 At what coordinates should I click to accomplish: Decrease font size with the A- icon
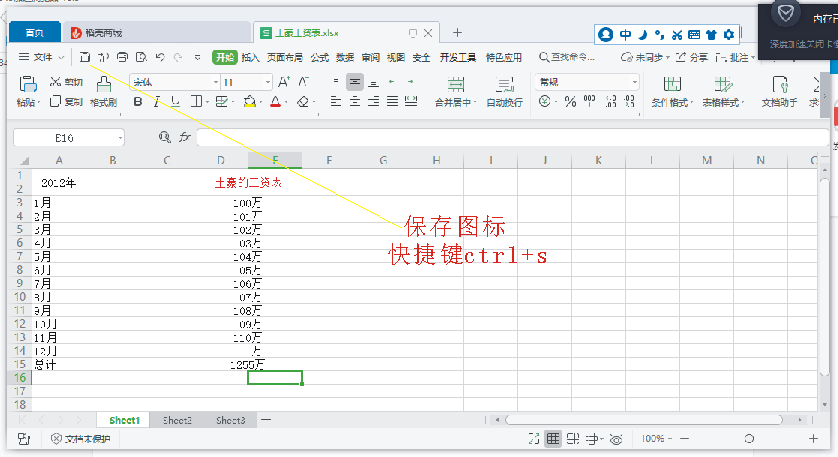[303, 81]
